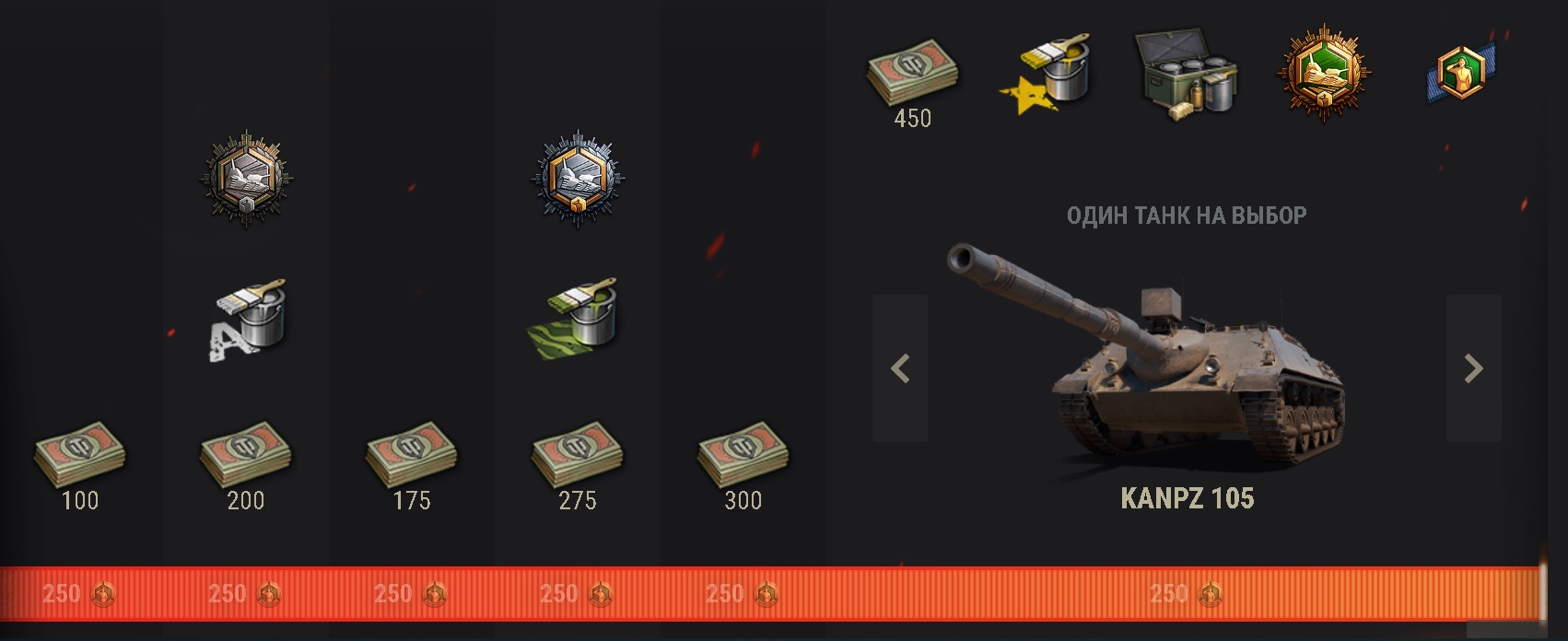The width and height of the screenshot is (1568, 641).
Task: Click the blue-rimmed medal above 275 bonds
Action: 578,179
